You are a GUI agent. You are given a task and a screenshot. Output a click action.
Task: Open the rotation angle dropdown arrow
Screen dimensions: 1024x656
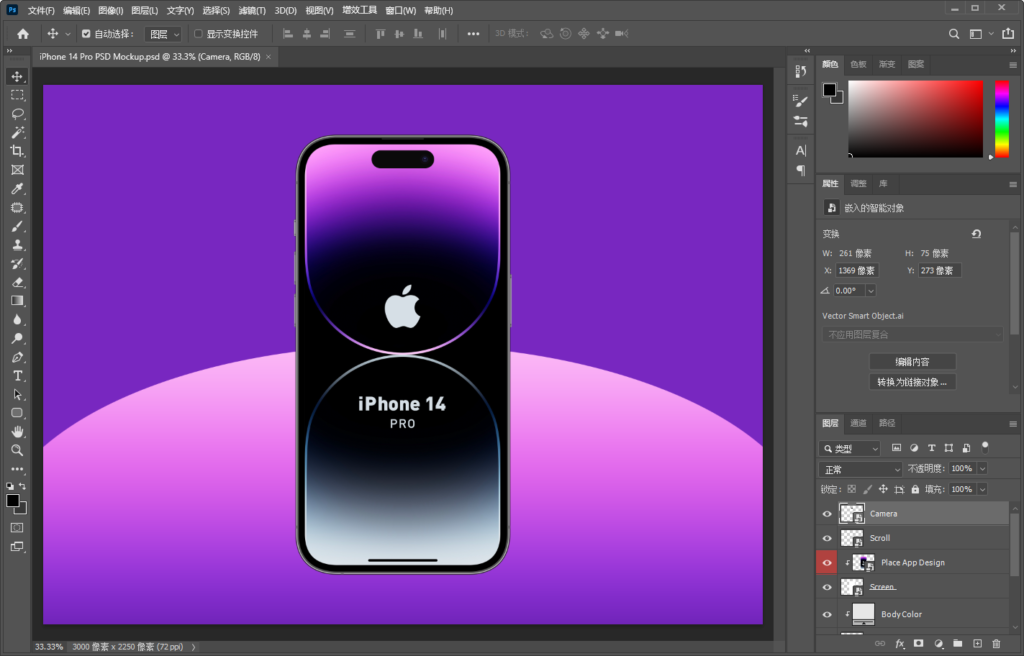pyautogui.click(x=871, y=291)
